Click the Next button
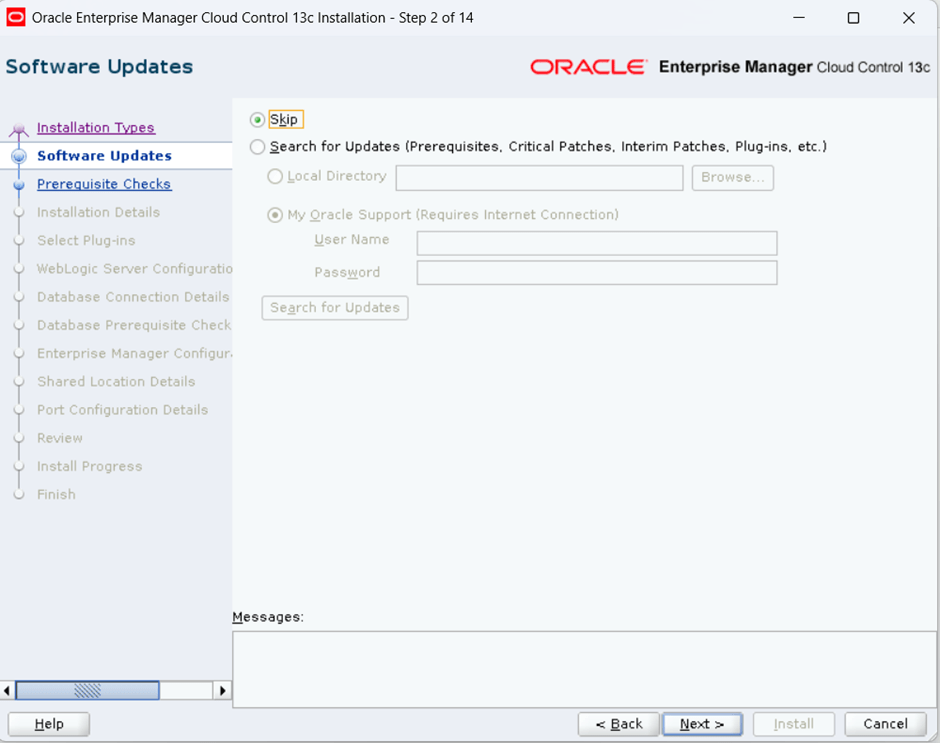The image size is (940, 743). 702,724
